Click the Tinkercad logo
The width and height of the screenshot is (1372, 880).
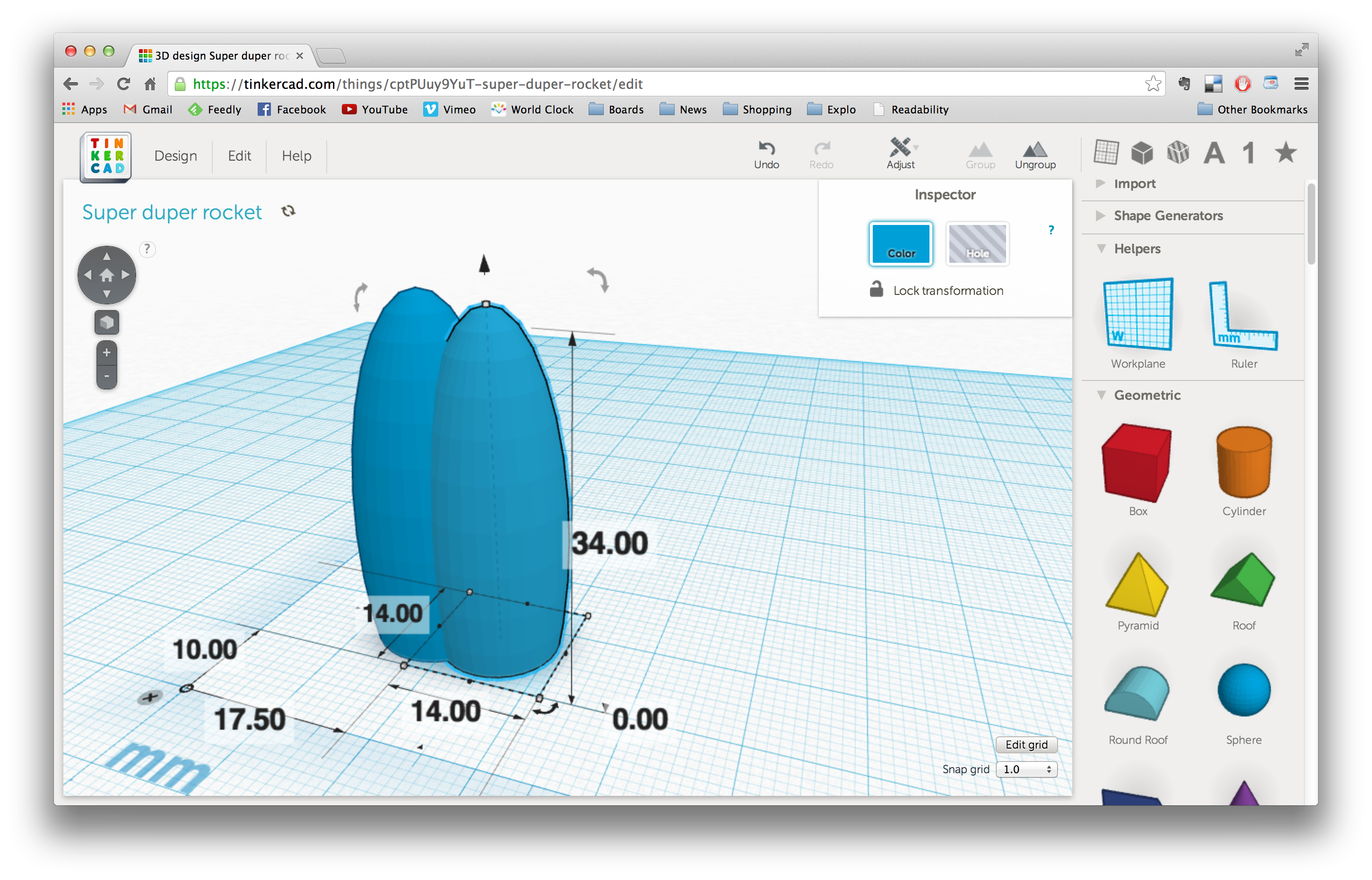tap(106, 156)
